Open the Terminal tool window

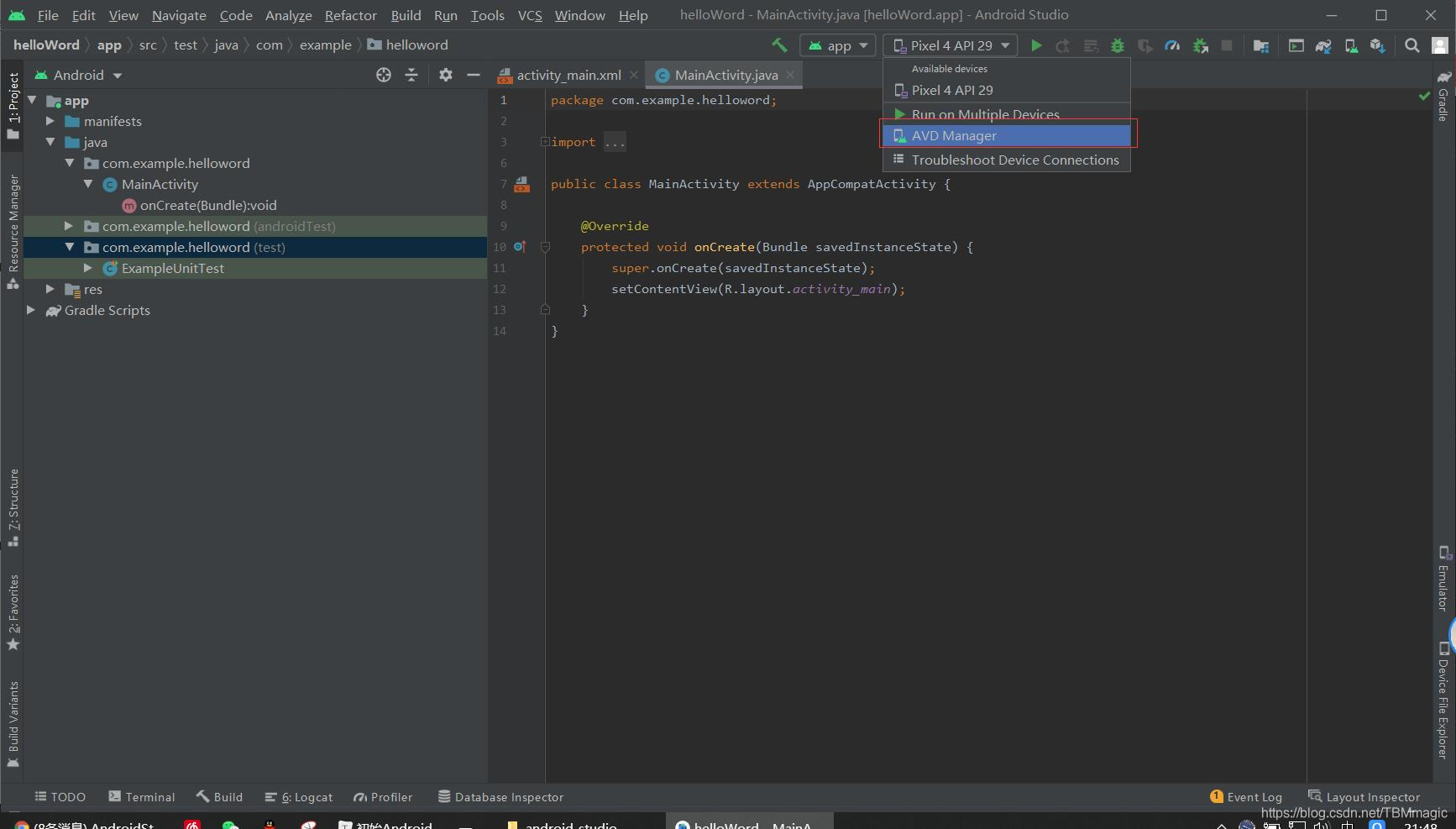tap(142, 797)
